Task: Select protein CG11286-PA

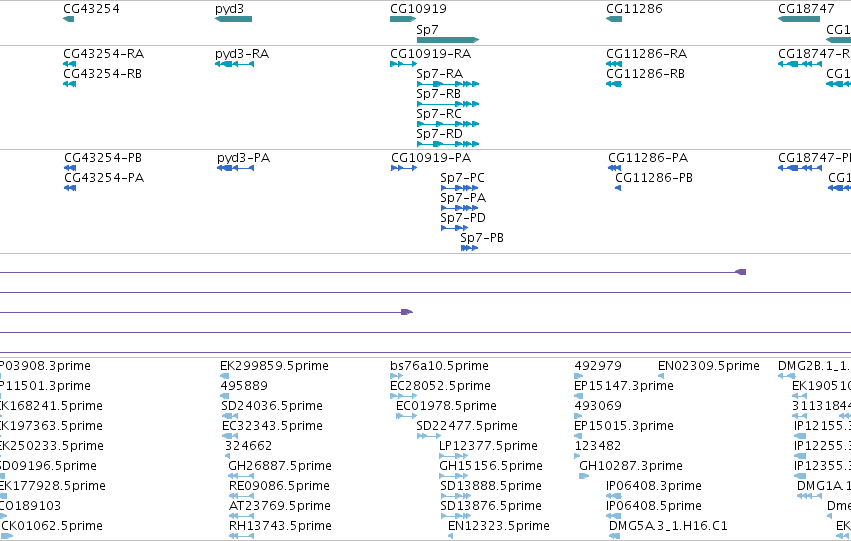Action: [614, 169]
